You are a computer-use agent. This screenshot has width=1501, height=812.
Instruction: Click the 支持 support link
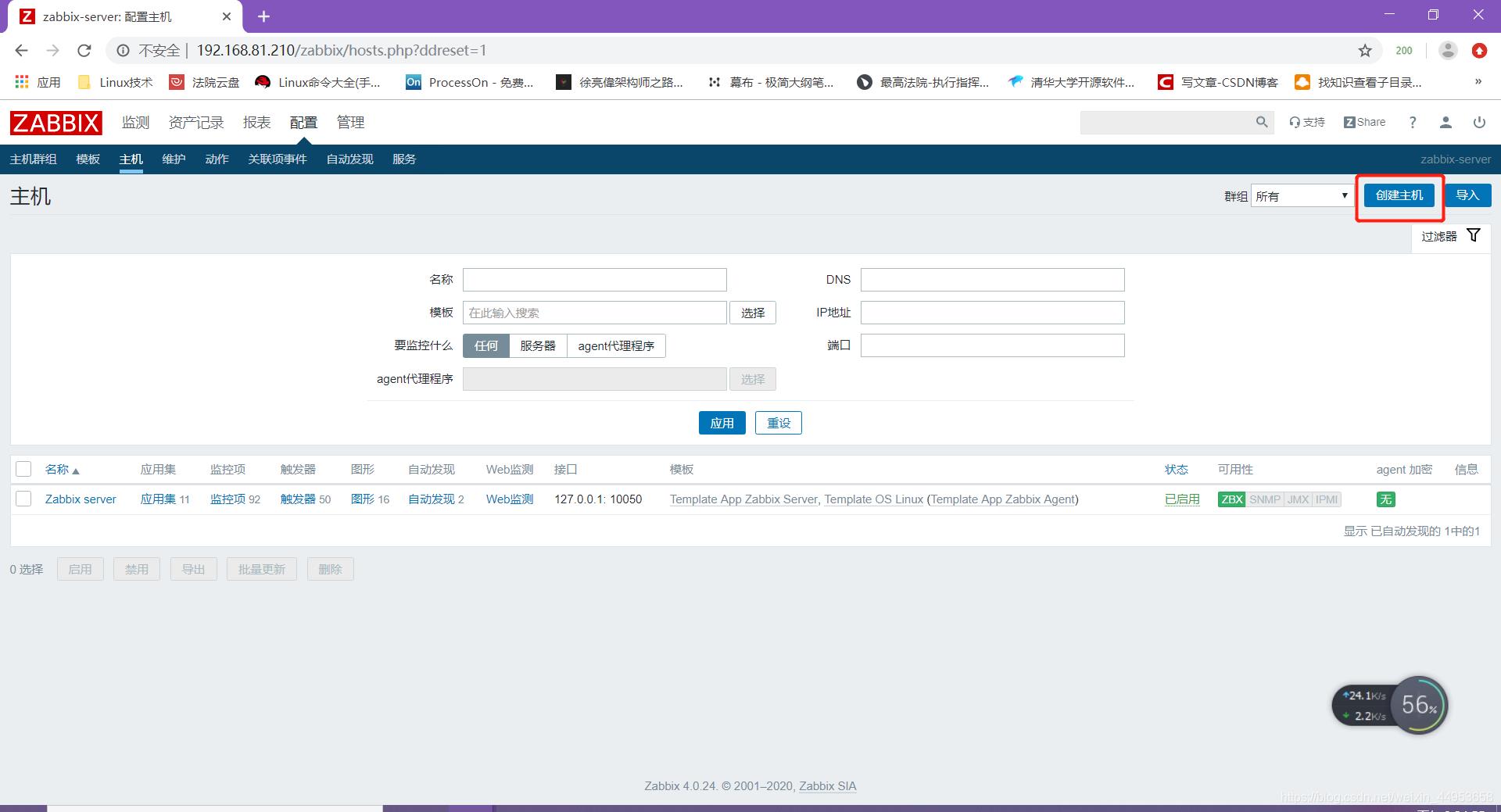(x=1307, y=122)
